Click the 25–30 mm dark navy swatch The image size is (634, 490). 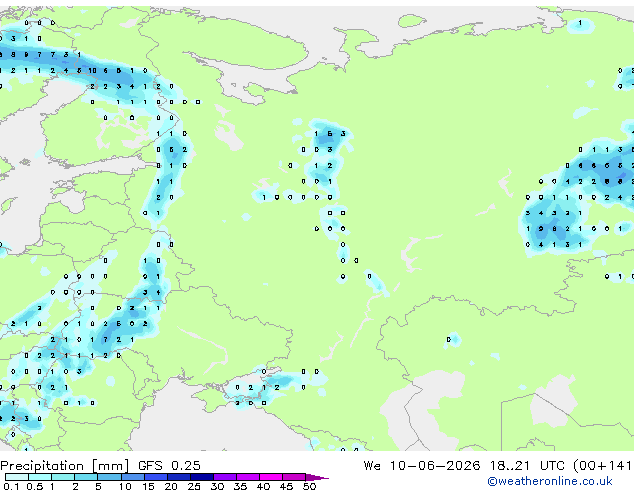[x=201, y=477]
